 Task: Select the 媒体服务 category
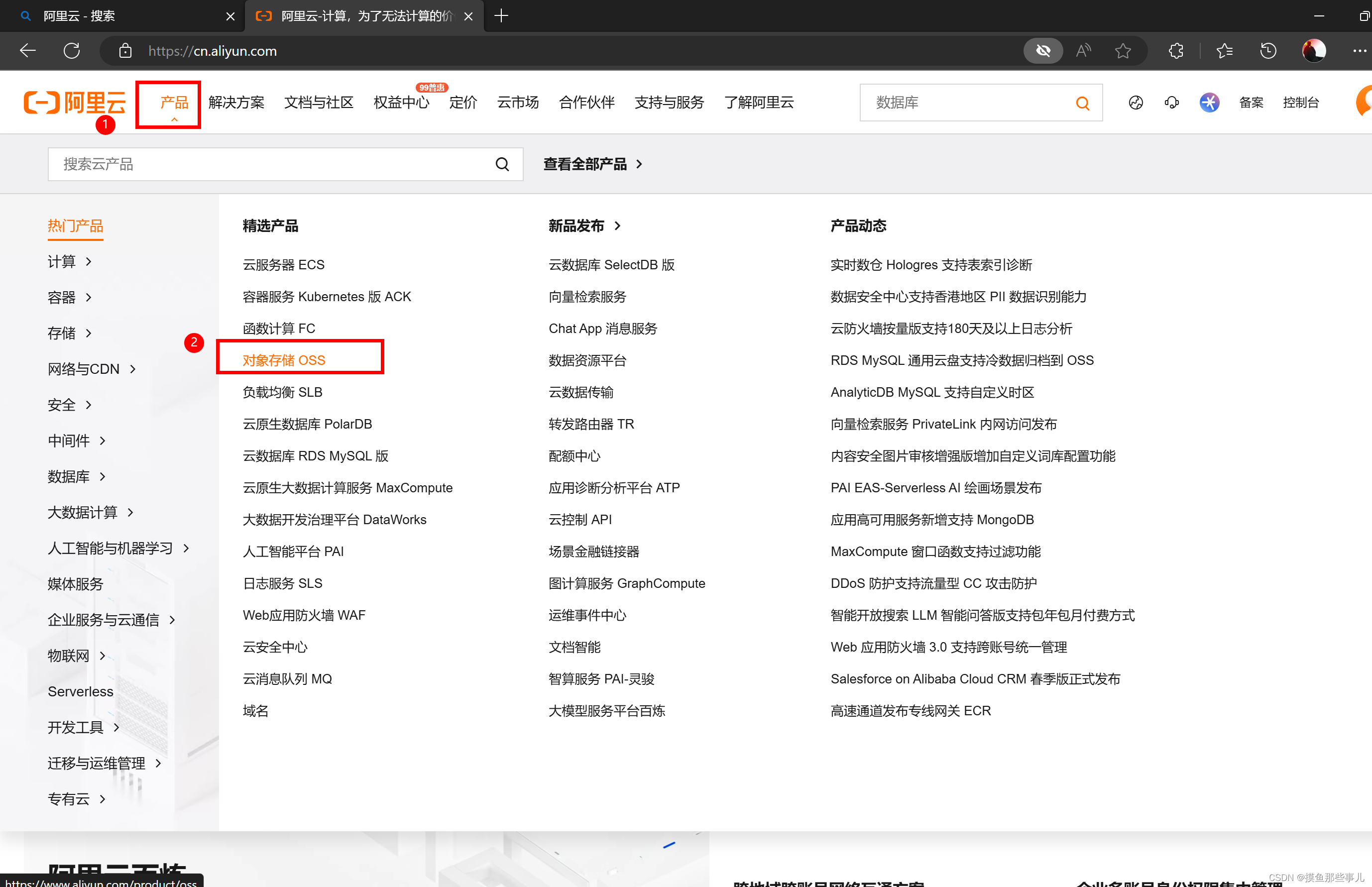pos(76,584)
